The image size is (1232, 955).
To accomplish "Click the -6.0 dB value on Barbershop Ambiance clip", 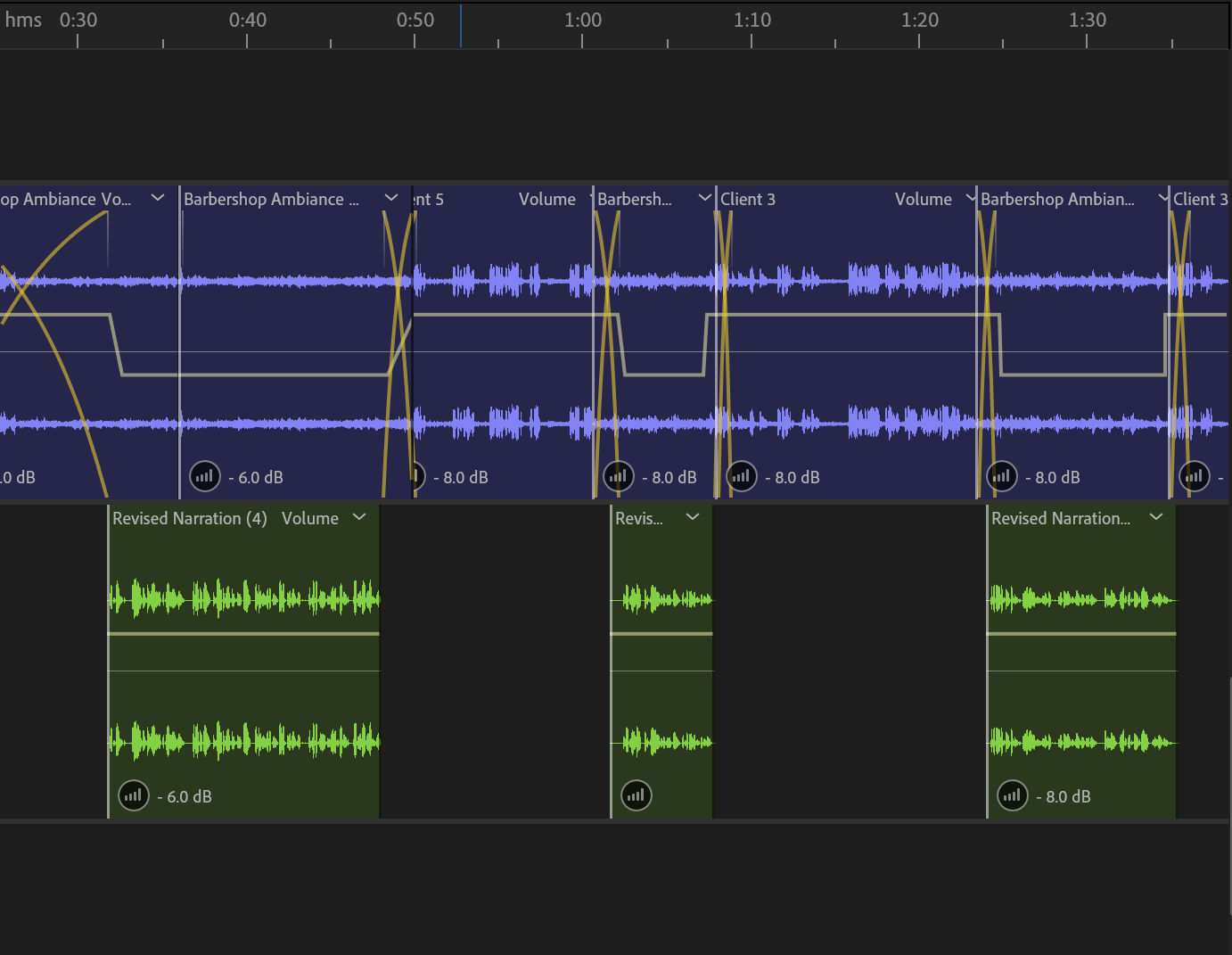I will (x=256, y=478).
